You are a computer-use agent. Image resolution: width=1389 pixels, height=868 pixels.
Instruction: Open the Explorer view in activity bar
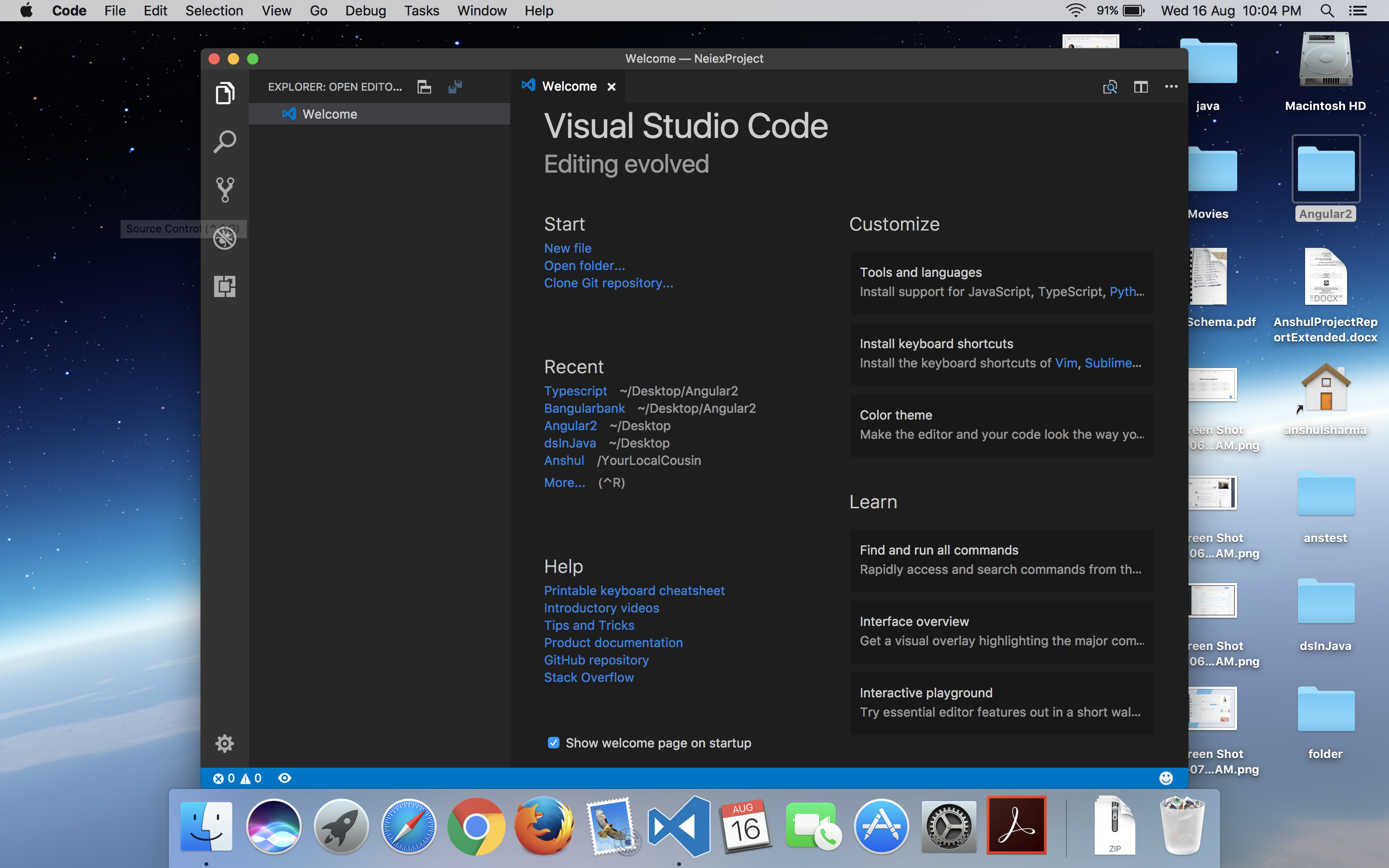point(224,93)
